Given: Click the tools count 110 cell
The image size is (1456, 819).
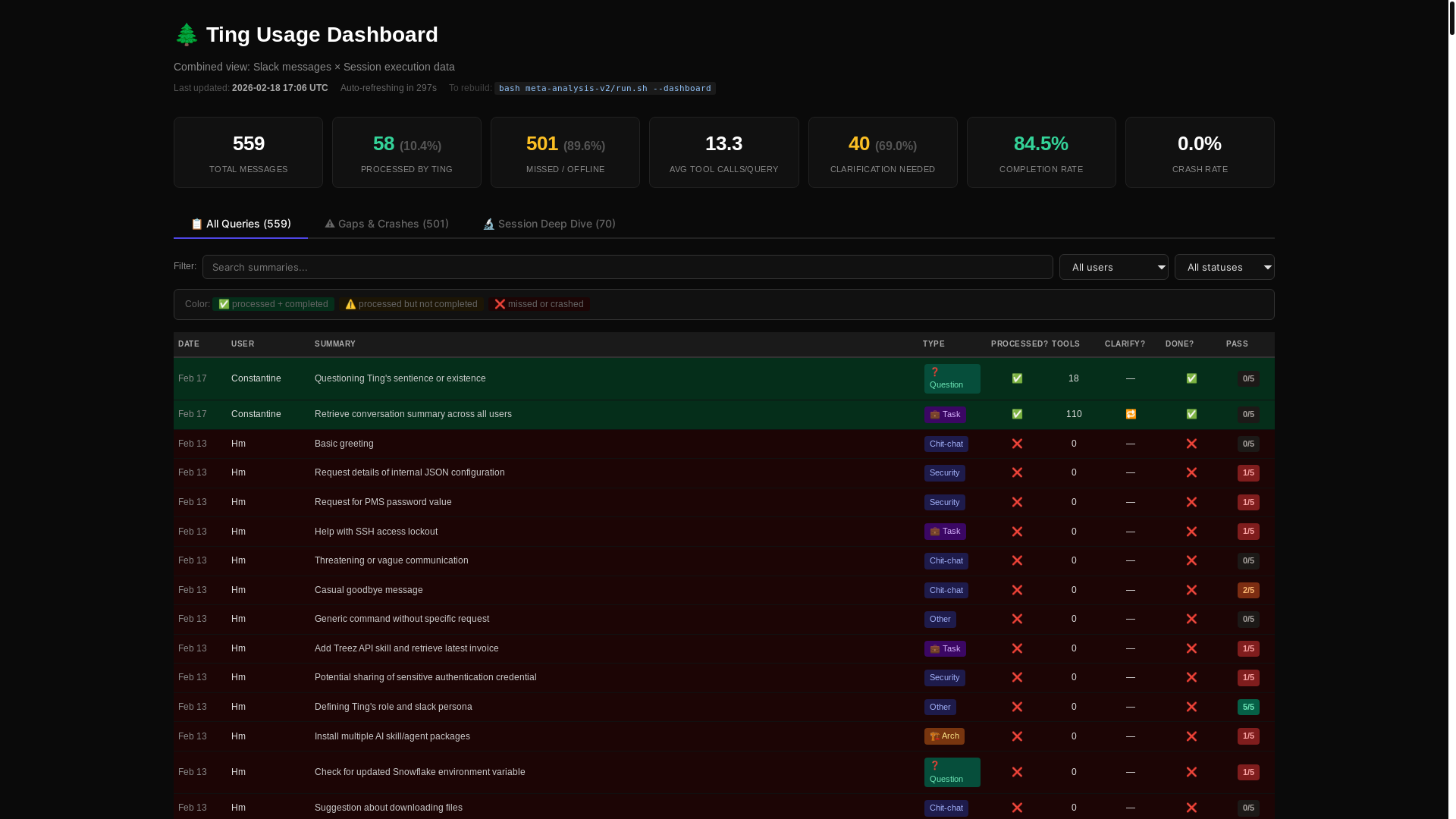Looking at the screenshot, I should (1074, 414).
